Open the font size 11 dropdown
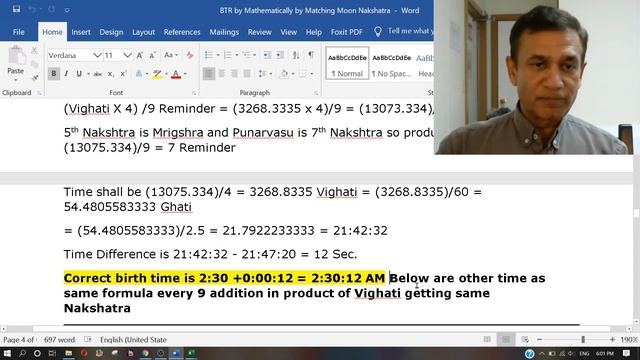The image size is (640, 360). click(127, 55)
